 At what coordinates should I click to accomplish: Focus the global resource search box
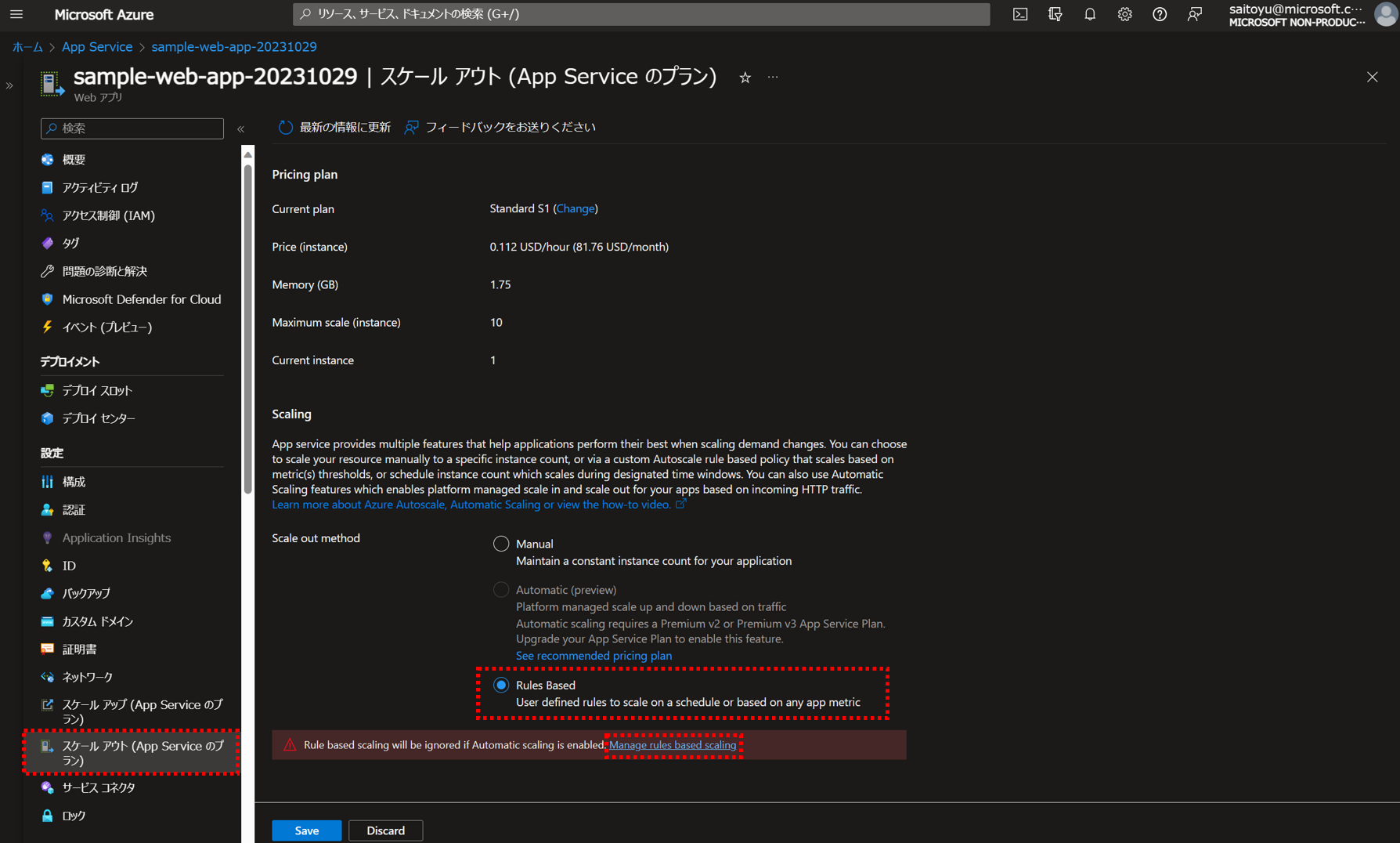tap(641, 14)
